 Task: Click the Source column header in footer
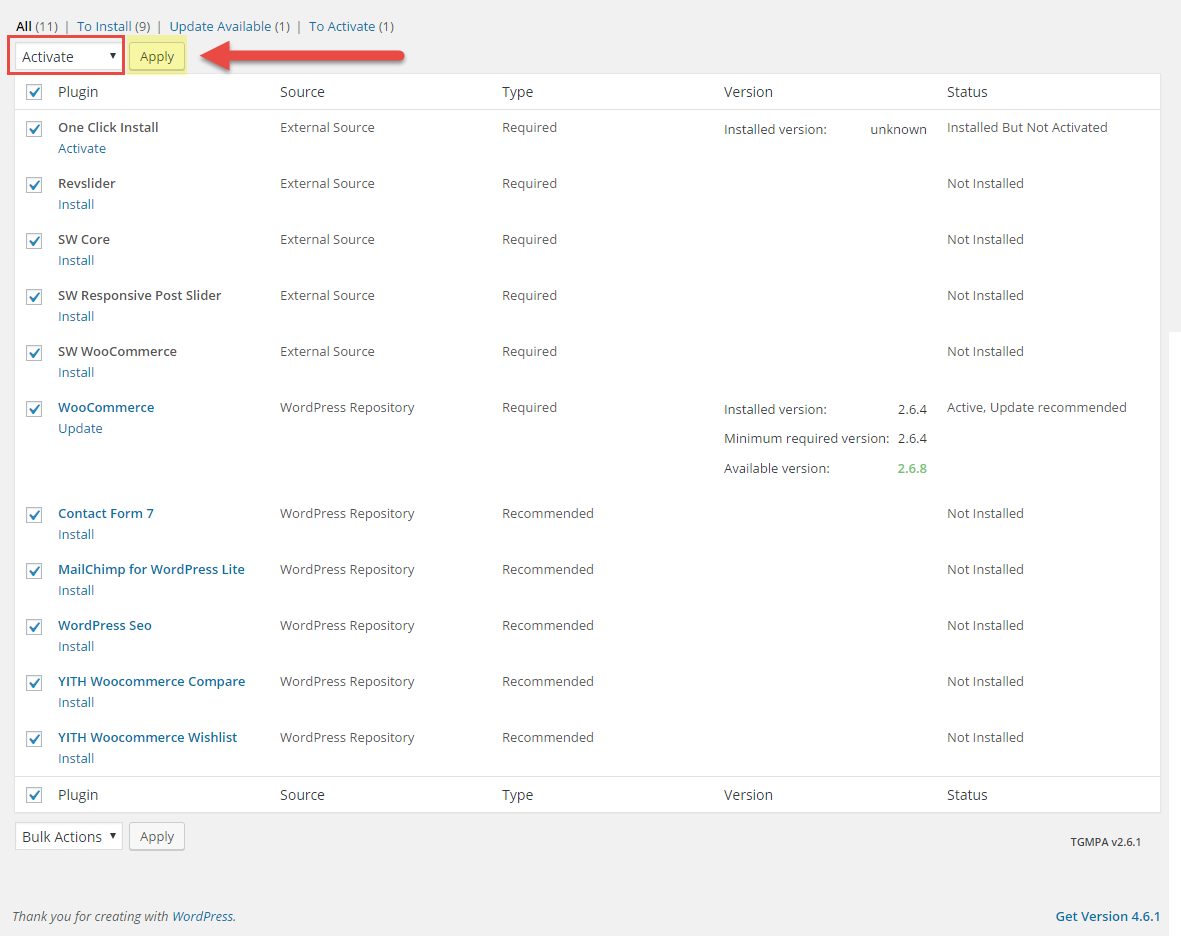[x=302, y=794]
